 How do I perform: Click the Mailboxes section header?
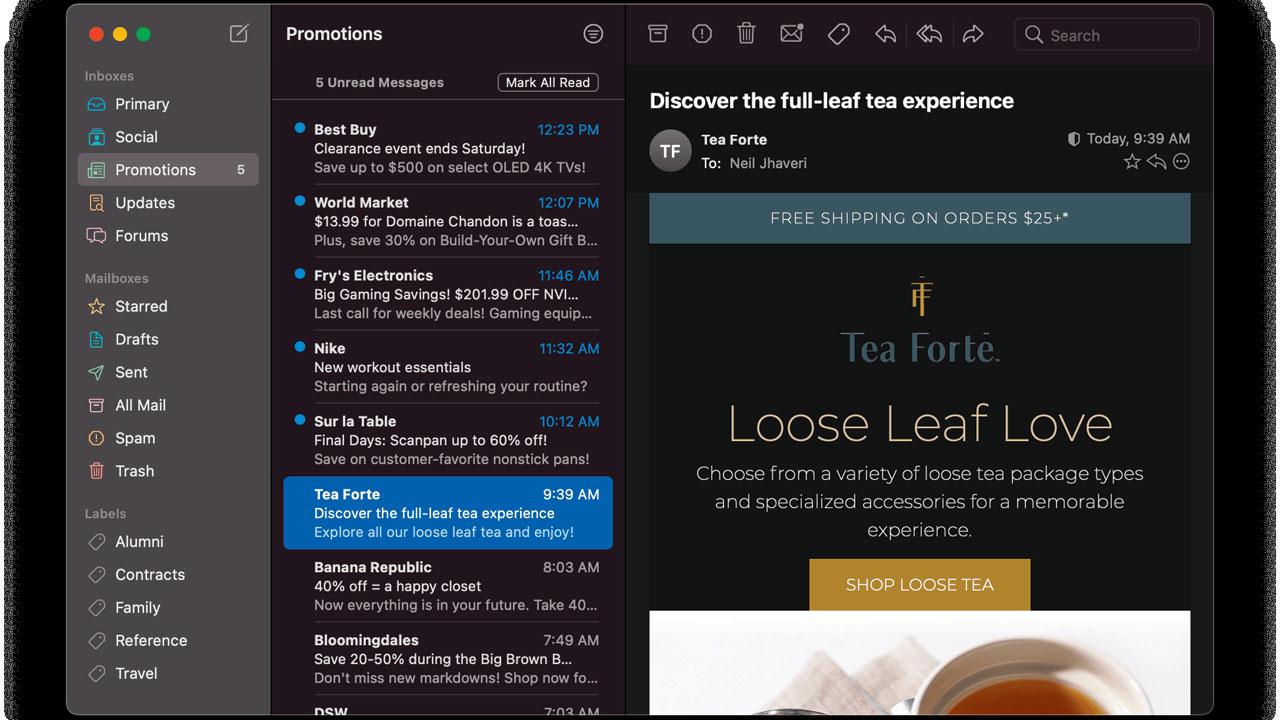point(116,278)
